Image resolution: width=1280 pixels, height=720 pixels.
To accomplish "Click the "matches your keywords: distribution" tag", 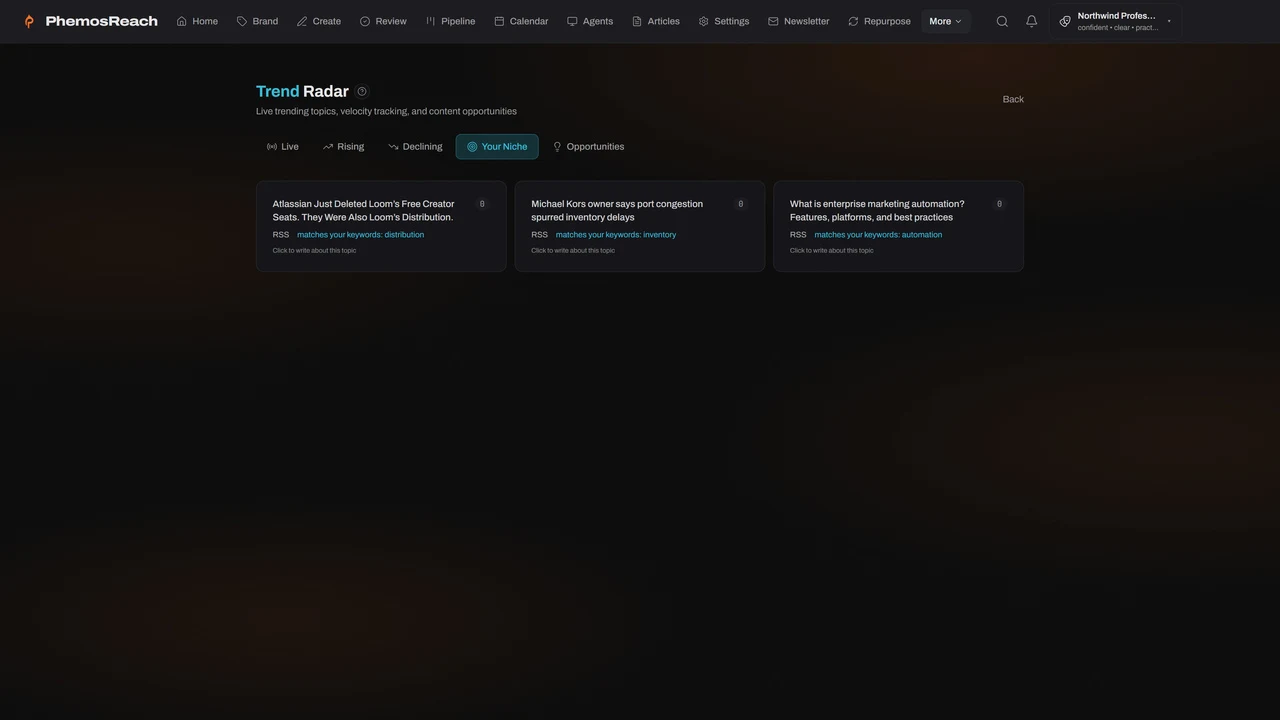I will click(360, 235).
